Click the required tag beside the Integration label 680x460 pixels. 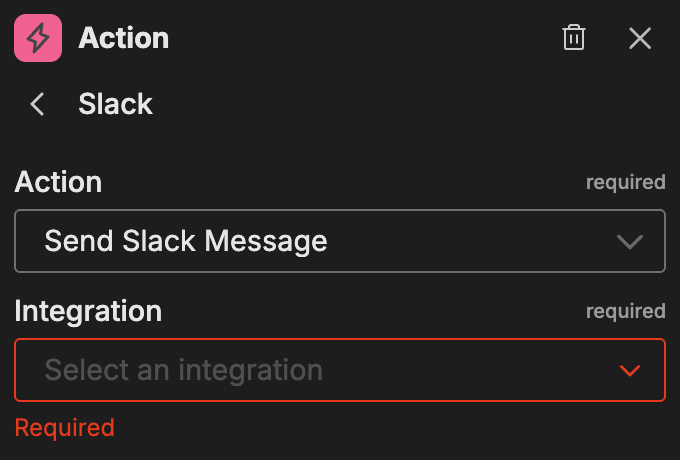coord(625,311)
